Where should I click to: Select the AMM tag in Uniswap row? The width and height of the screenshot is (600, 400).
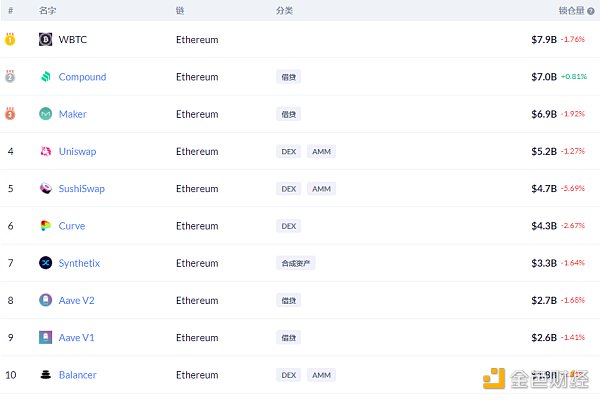tap(321, 152)
